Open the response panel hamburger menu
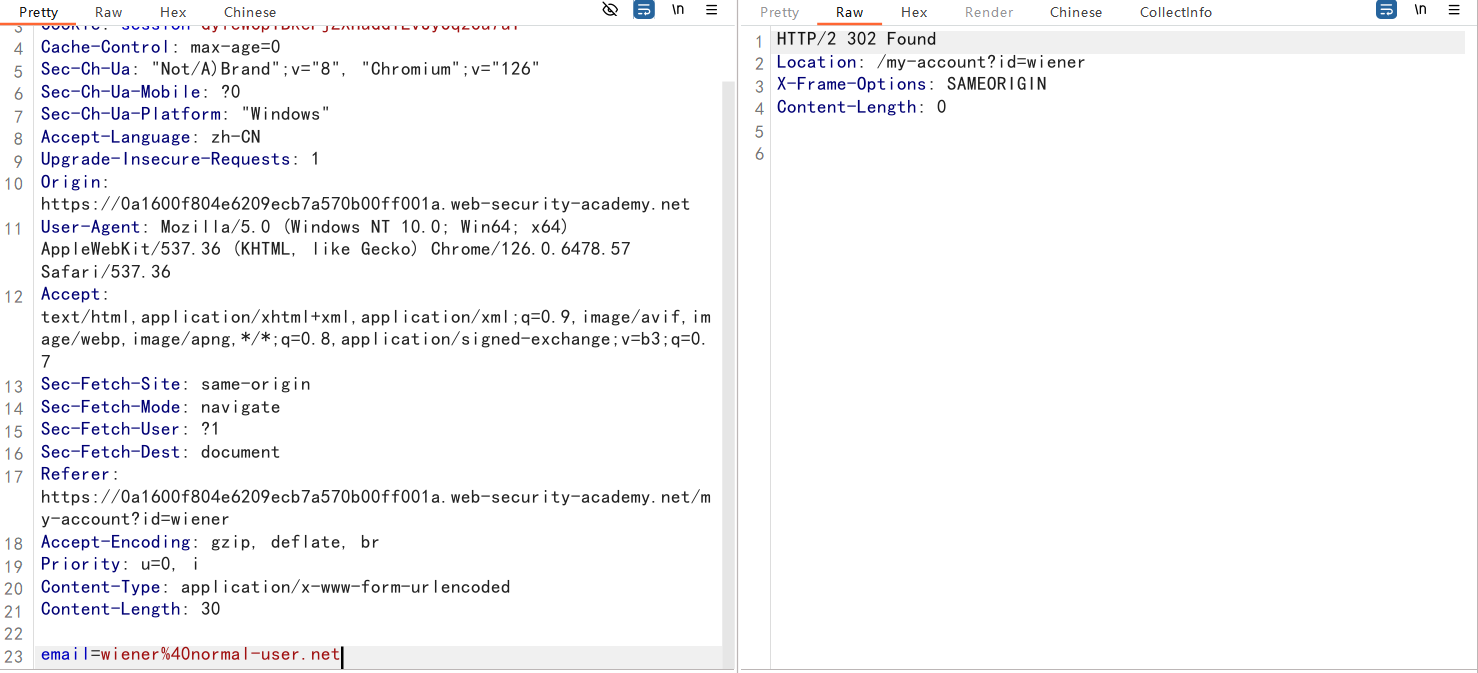The image size is (1478, 673). coord(1454,10)
